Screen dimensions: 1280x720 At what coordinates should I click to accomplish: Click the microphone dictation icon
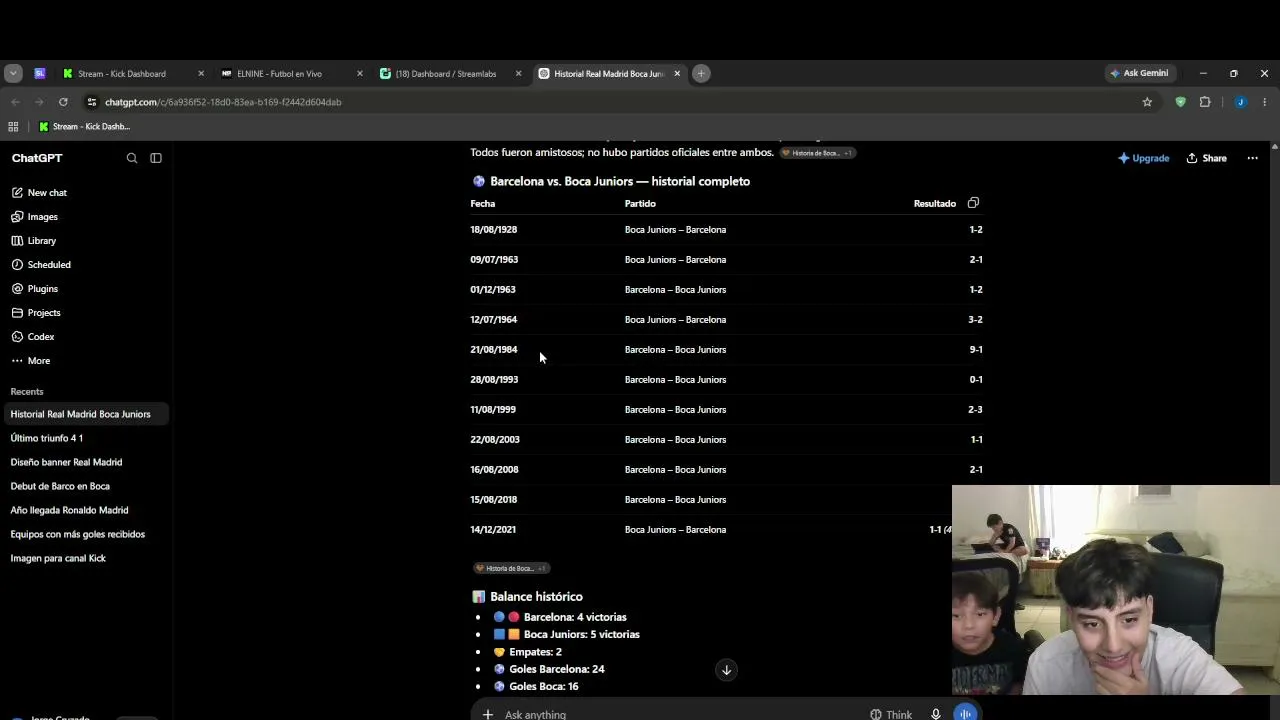coord(935,714)
